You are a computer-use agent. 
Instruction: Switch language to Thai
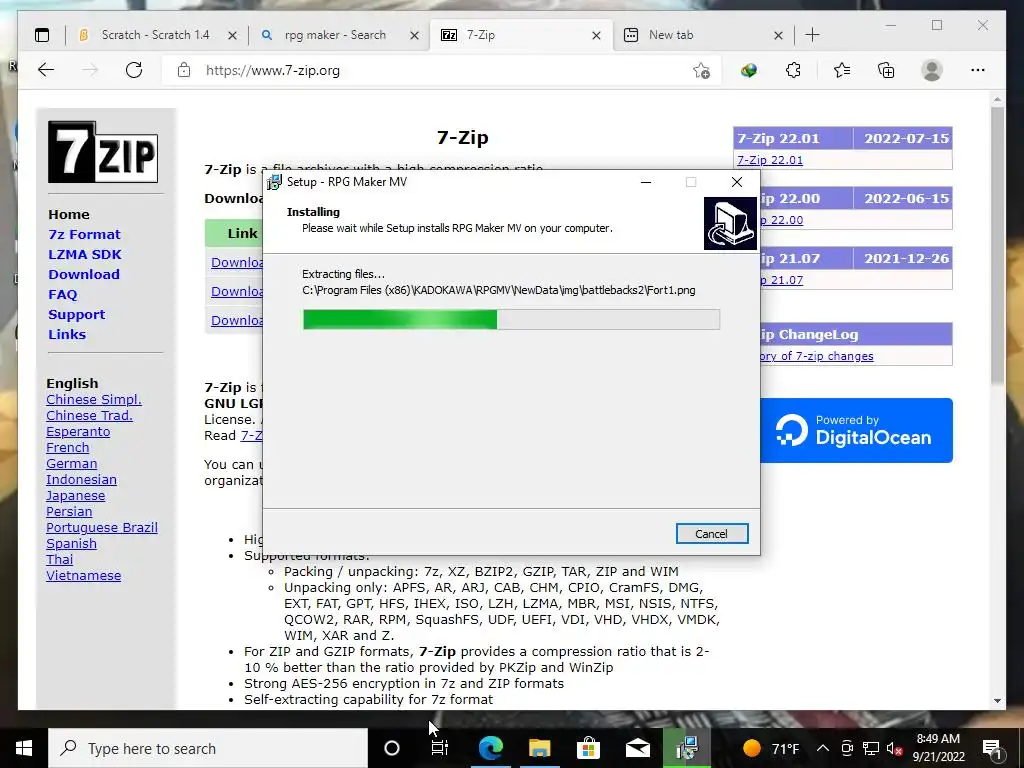coord(59,560)
